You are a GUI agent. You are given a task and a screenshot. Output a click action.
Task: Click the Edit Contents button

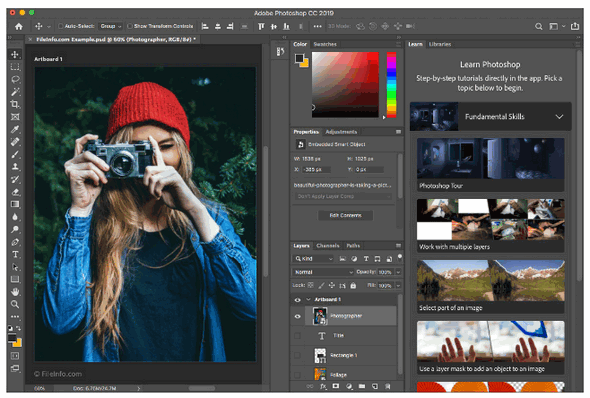[x=345, y=215]
